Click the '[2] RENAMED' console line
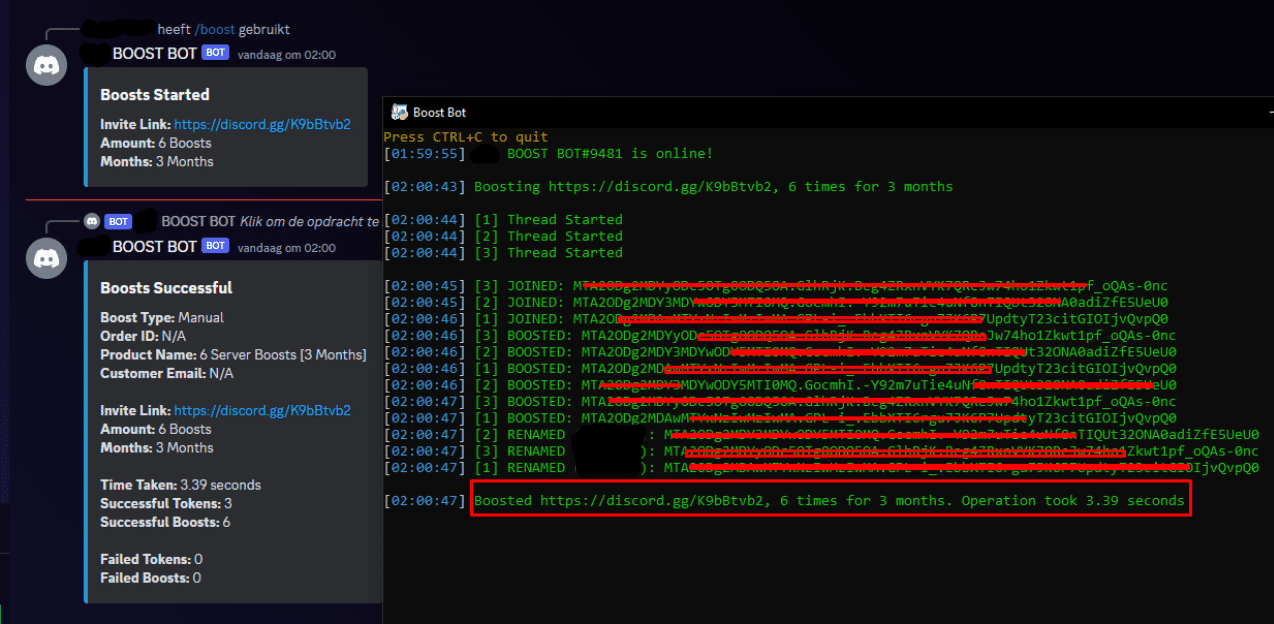The image size is (1274, 624). 821,435
